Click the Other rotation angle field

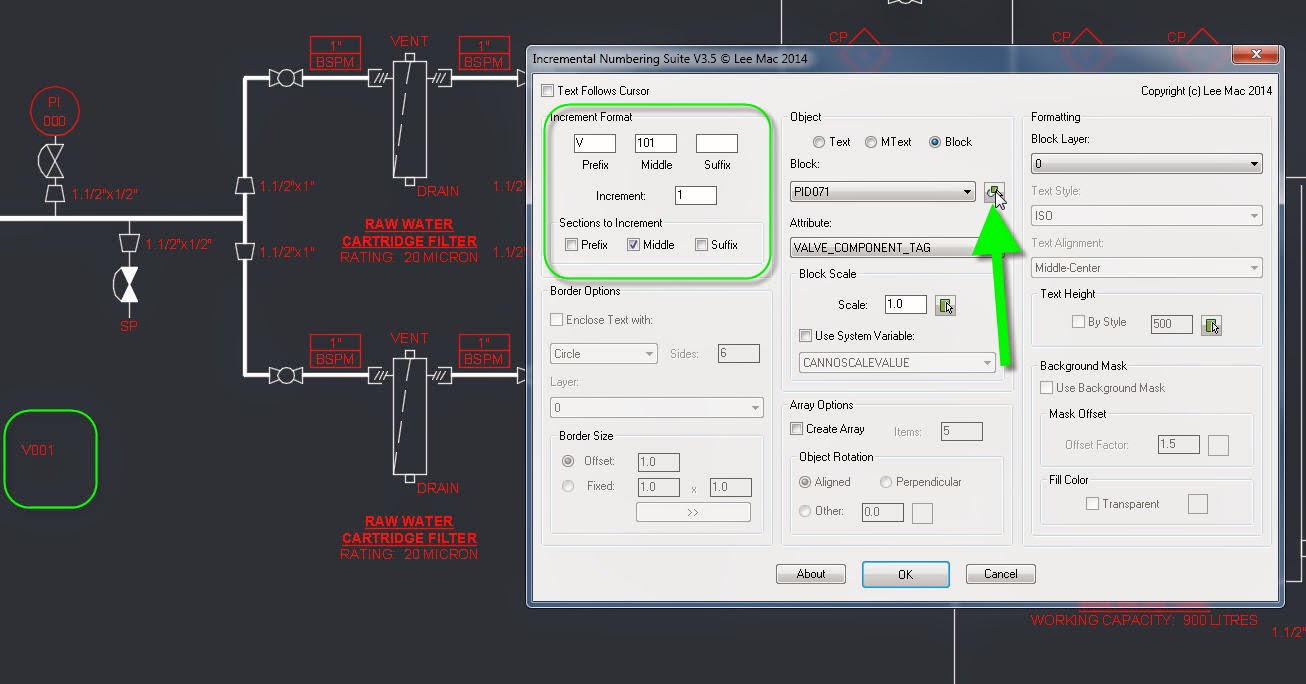pyautogui.click(x=883, y=512)
